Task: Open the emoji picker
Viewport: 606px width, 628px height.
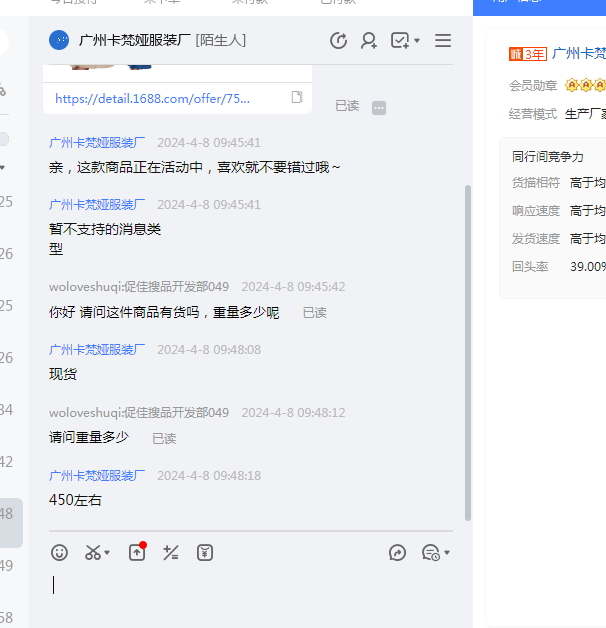Action: [60, 552]
